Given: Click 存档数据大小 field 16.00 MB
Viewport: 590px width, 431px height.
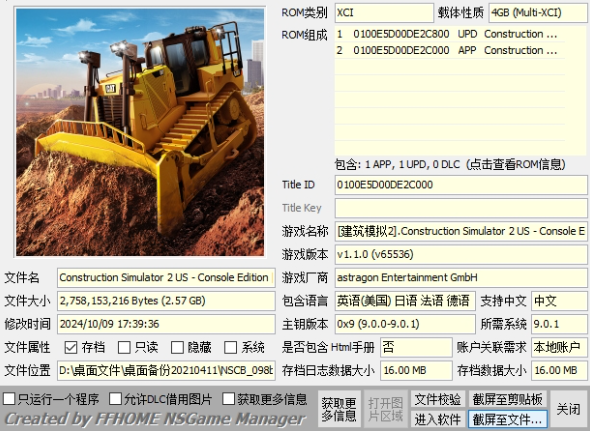Looking at the screenshot, I should [x=559, y=370].
